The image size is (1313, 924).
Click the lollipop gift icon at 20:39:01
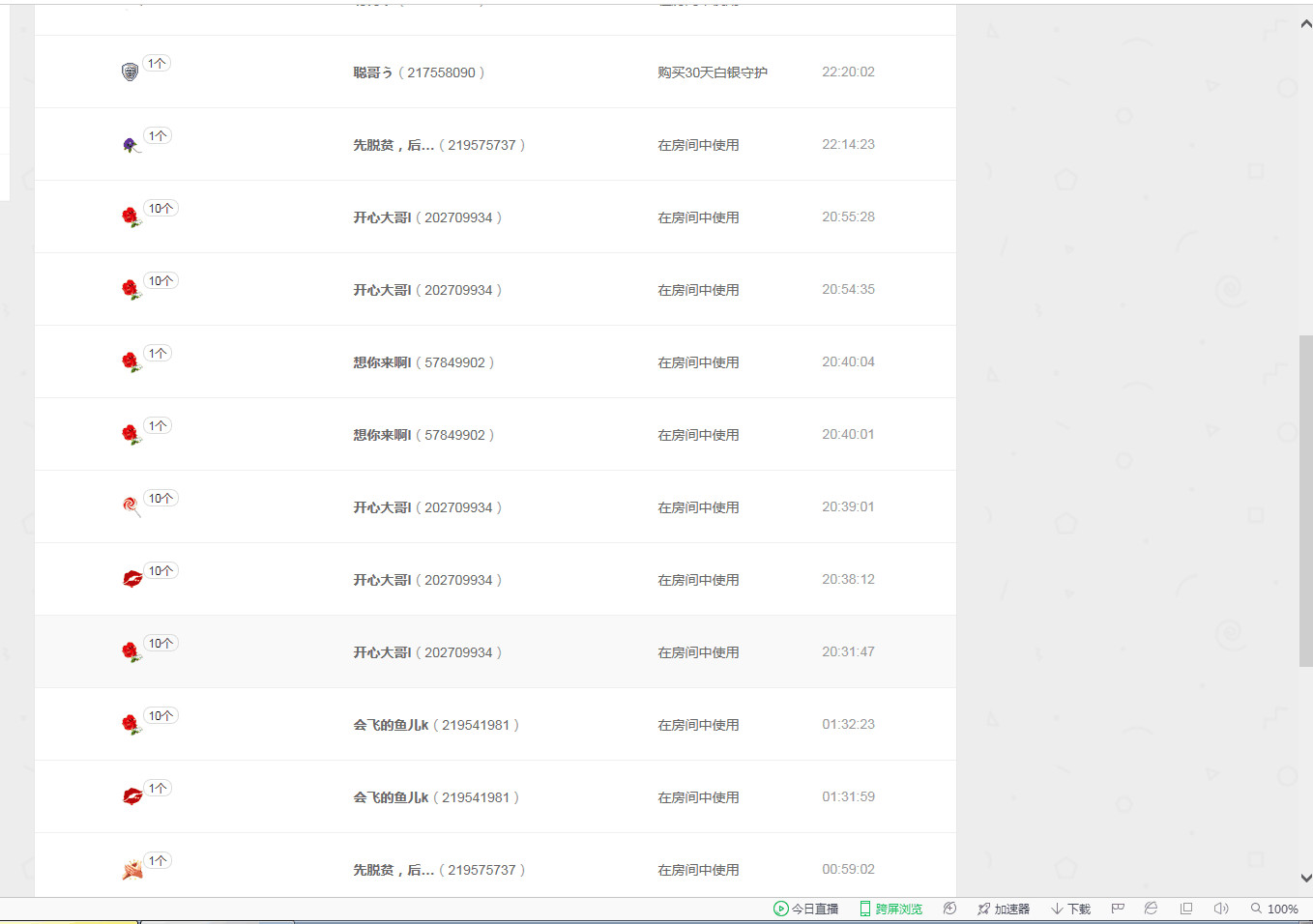pyautogui.click(x=131, y=506)
